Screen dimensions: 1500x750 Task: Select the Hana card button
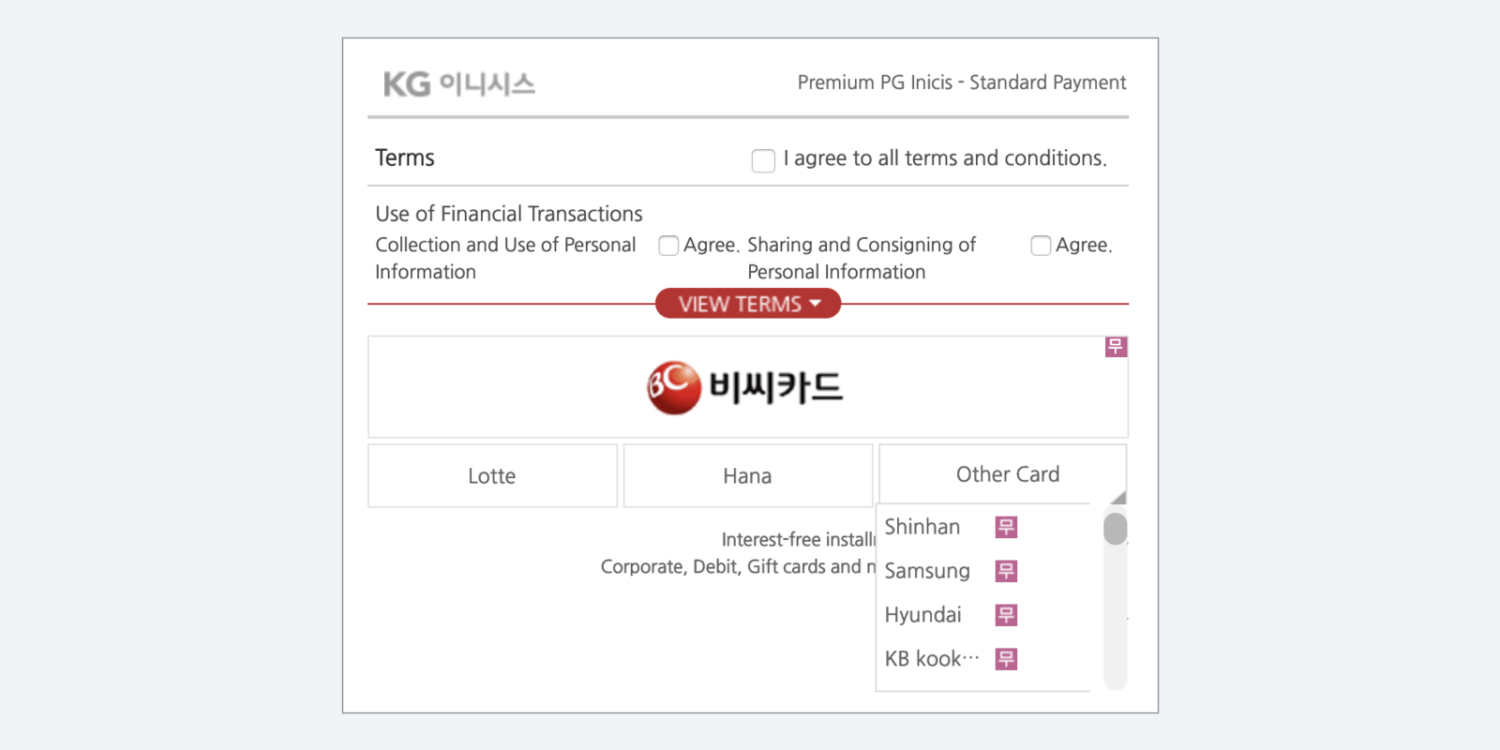(748, 476)
